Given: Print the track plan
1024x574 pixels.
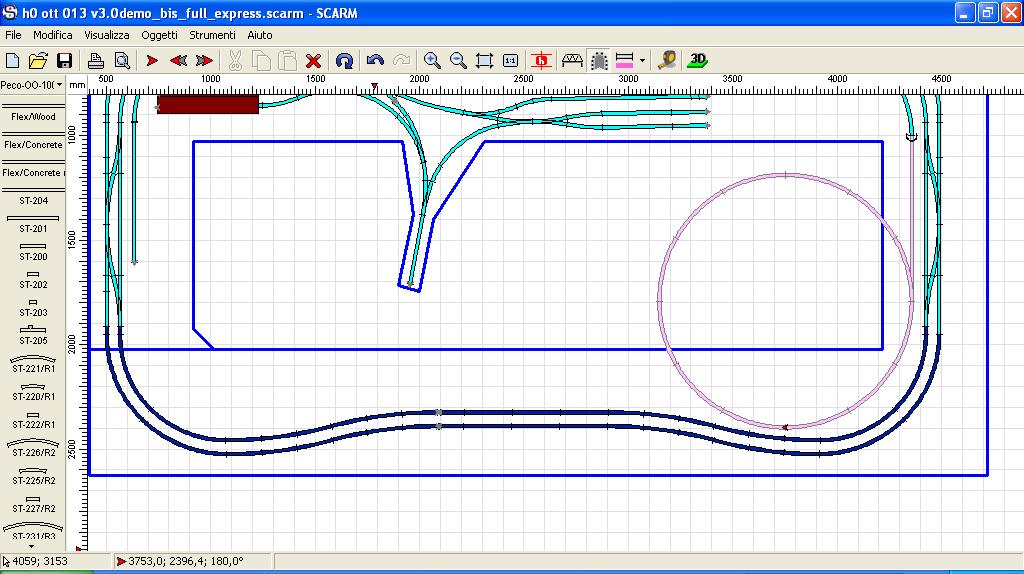Looking at the screenshot, I should pyautogui.click(x=96, y=61).
